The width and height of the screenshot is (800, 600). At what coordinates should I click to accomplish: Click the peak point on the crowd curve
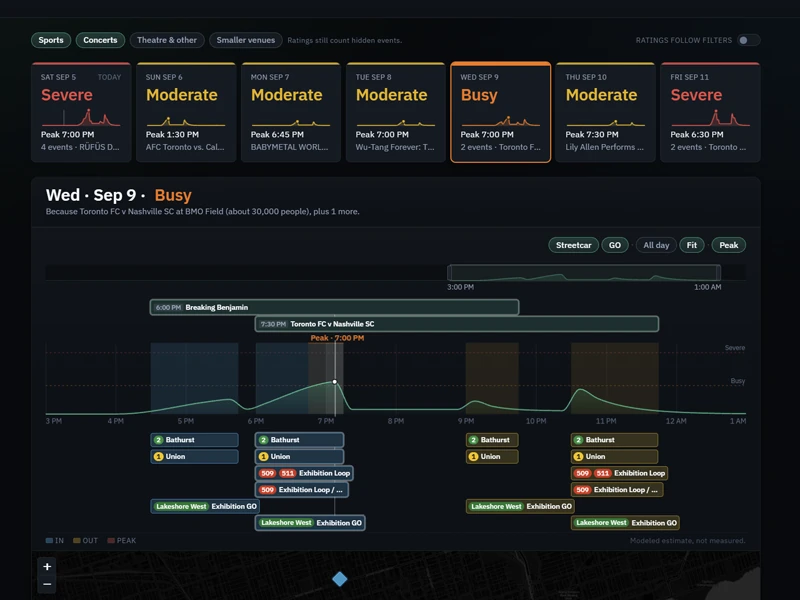335,382
